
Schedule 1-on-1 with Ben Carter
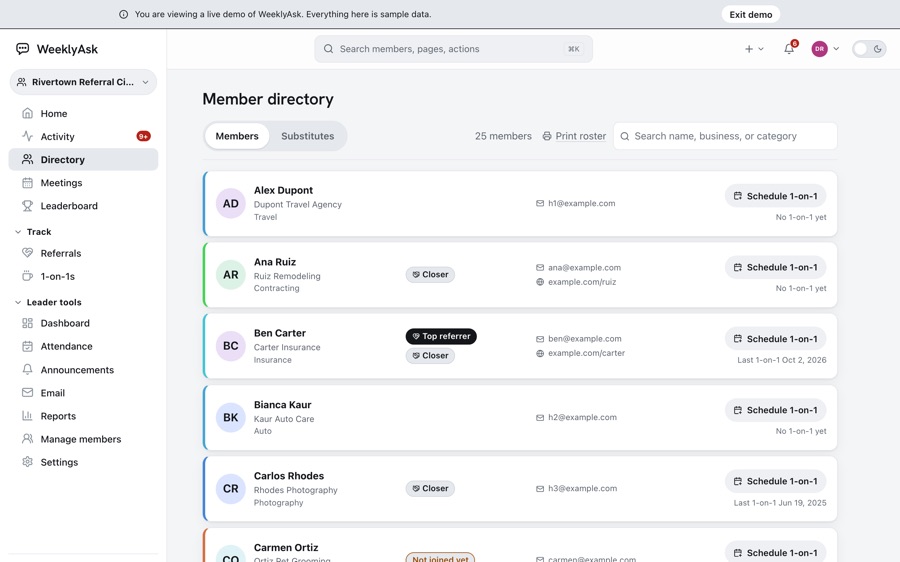775,339
